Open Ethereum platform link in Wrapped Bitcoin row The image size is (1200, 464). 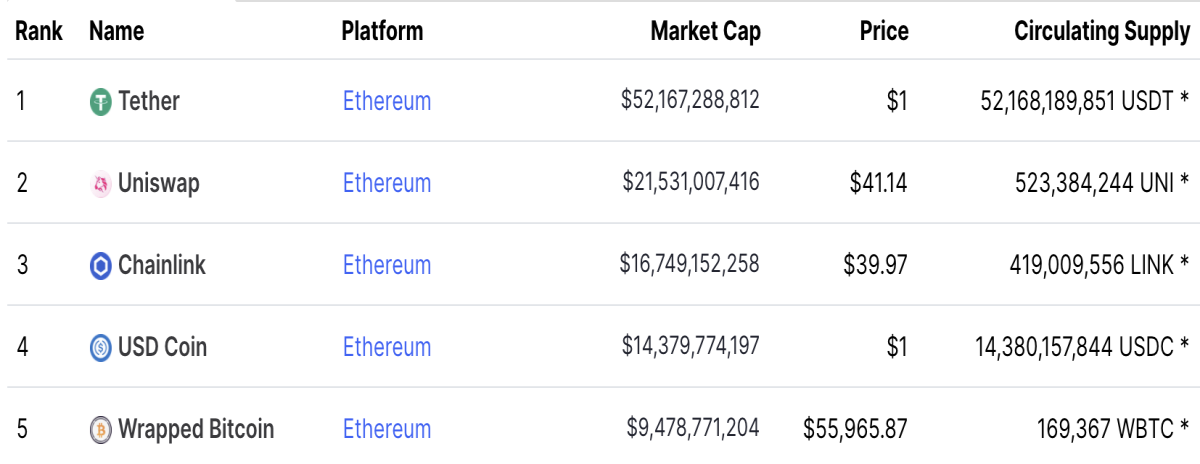pyautogui.click(x=387, y=429)
